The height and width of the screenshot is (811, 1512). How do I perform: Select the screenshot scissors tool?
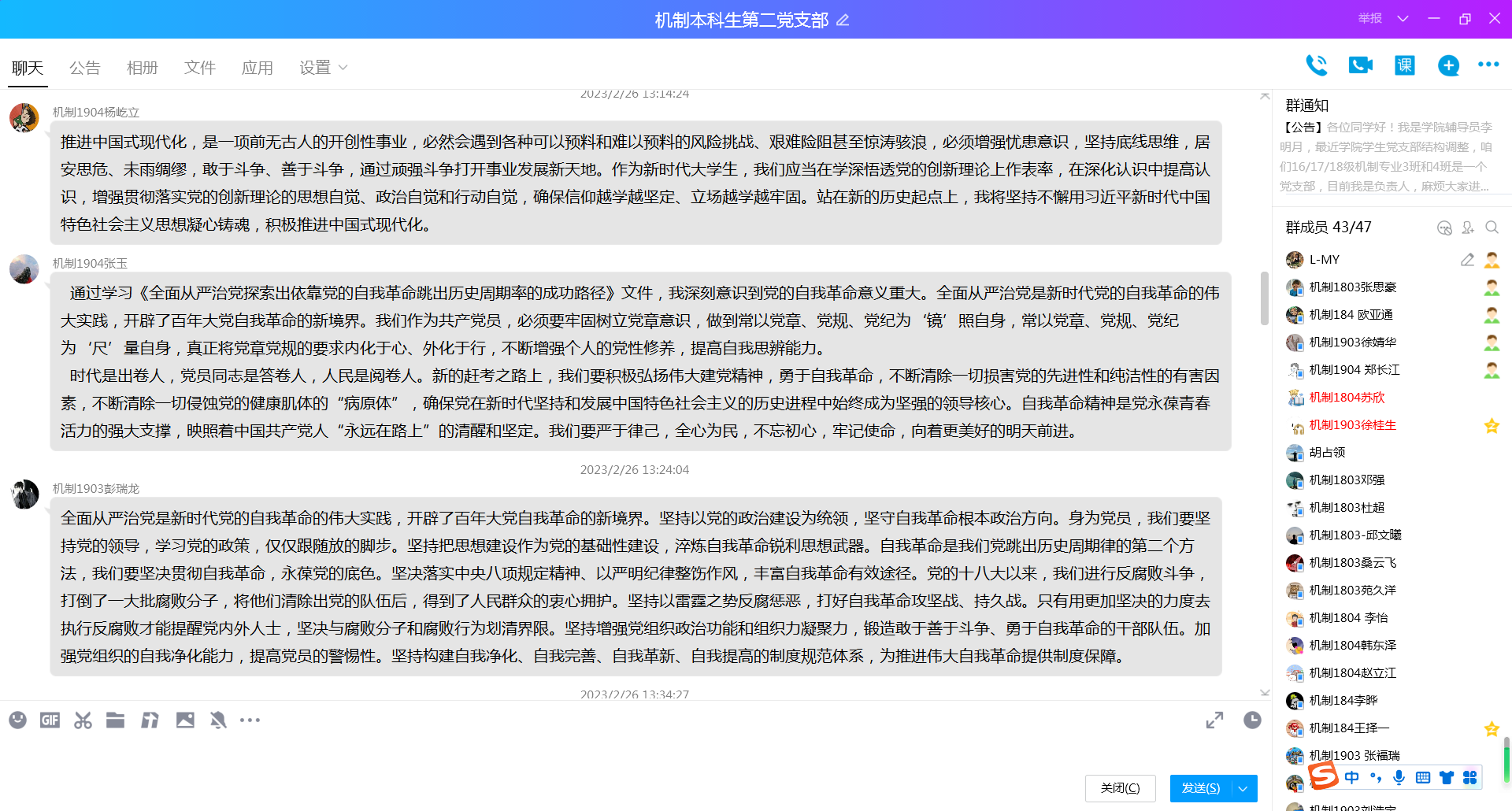point(82,720)
